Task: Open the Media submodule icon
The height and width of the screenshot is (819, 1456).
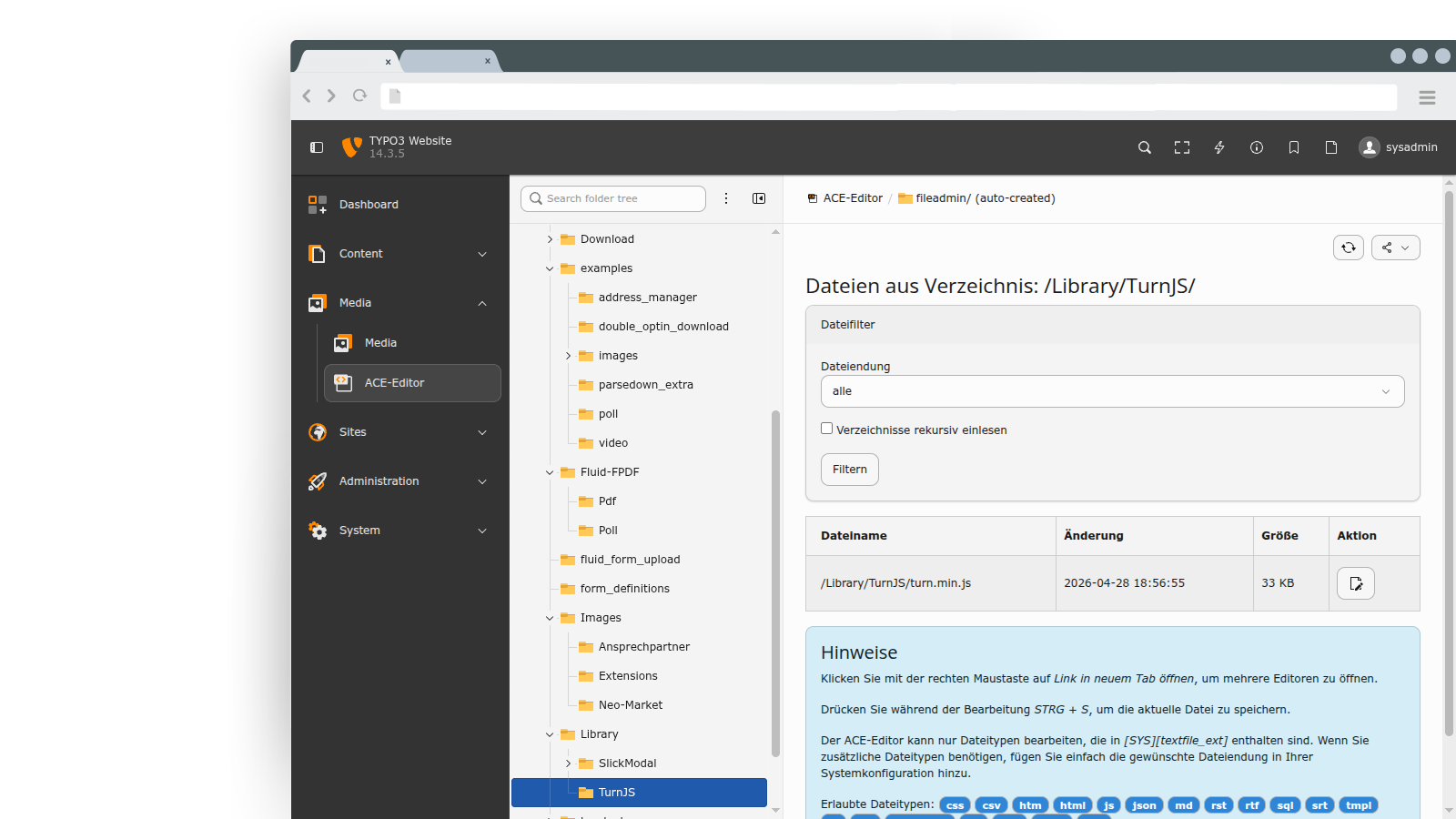Action: [343, 343]
